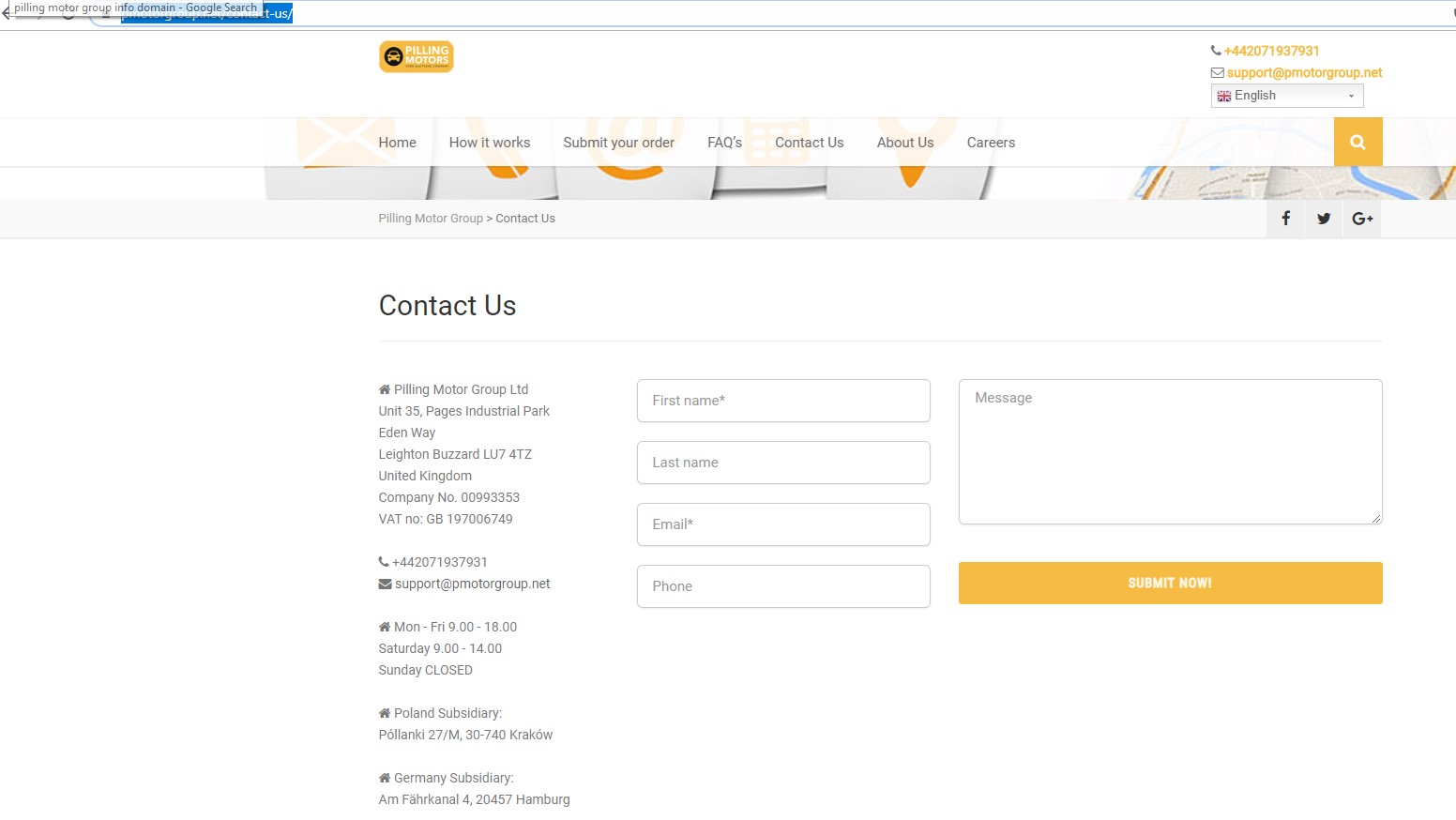This screenshot has height=820, width=1456.
Task: Click the highlighted browser address bar URL
Action: click(206, 14)
